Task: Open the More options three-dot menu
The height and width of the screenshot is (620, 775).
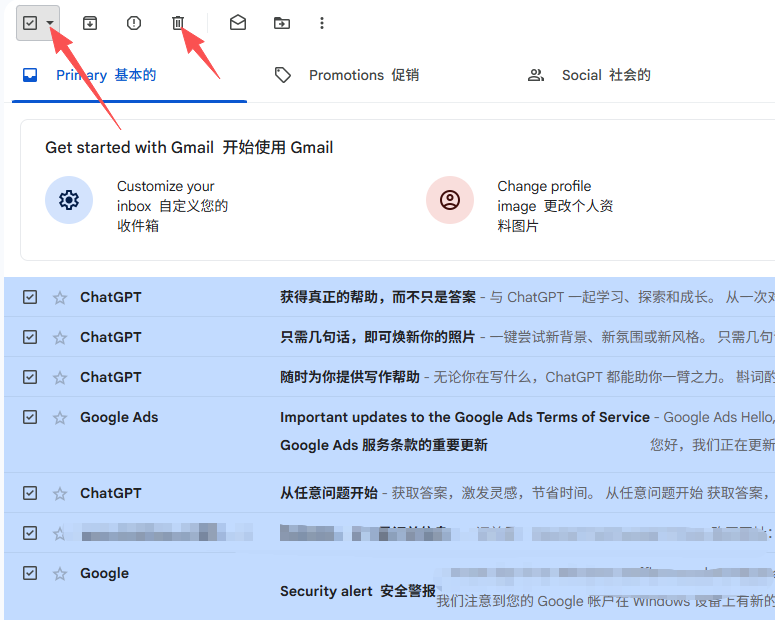Action: point(322,23)
